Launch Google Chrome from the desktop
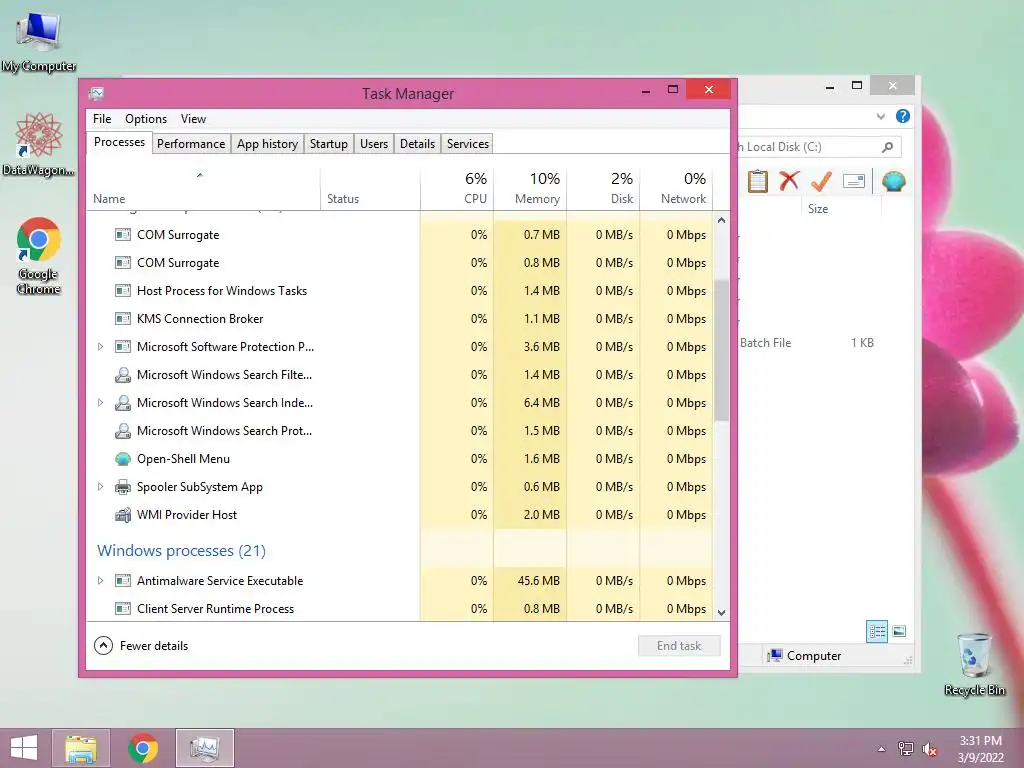This screenshot has width=1024, height=768. (x=39, y=255)
